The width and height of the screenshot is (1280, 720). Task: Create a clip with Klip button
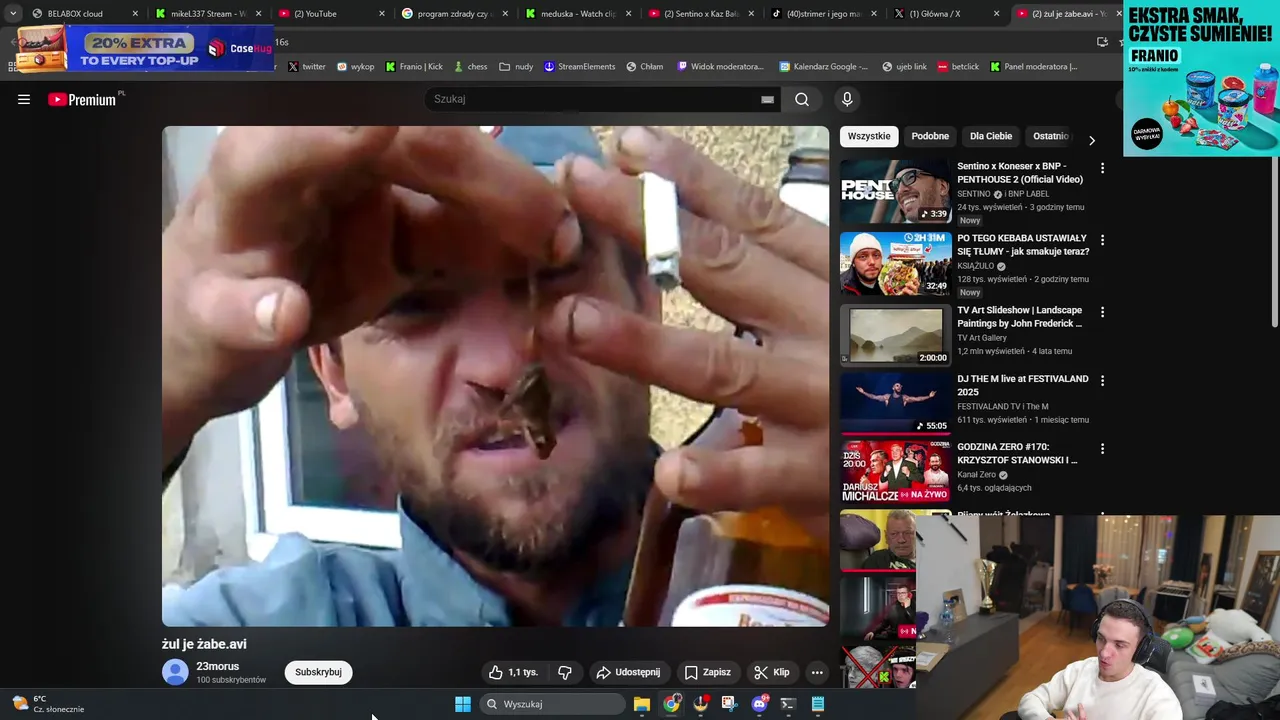point(771,672)
